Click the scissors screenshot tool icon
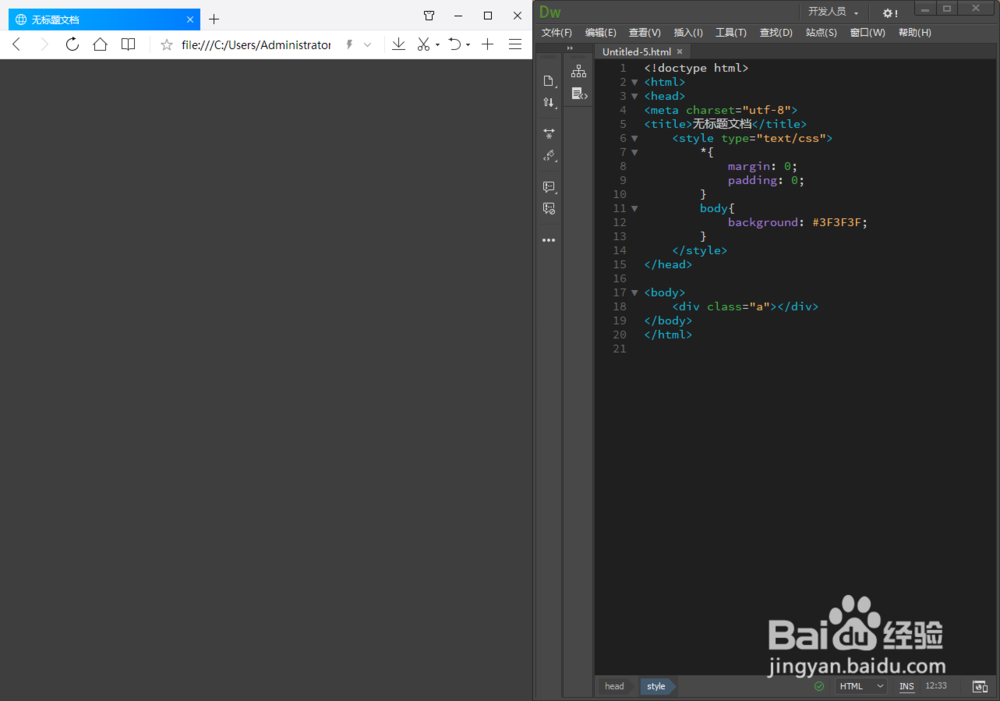Viewport: 1000px width, 701px height. point(423,44)
